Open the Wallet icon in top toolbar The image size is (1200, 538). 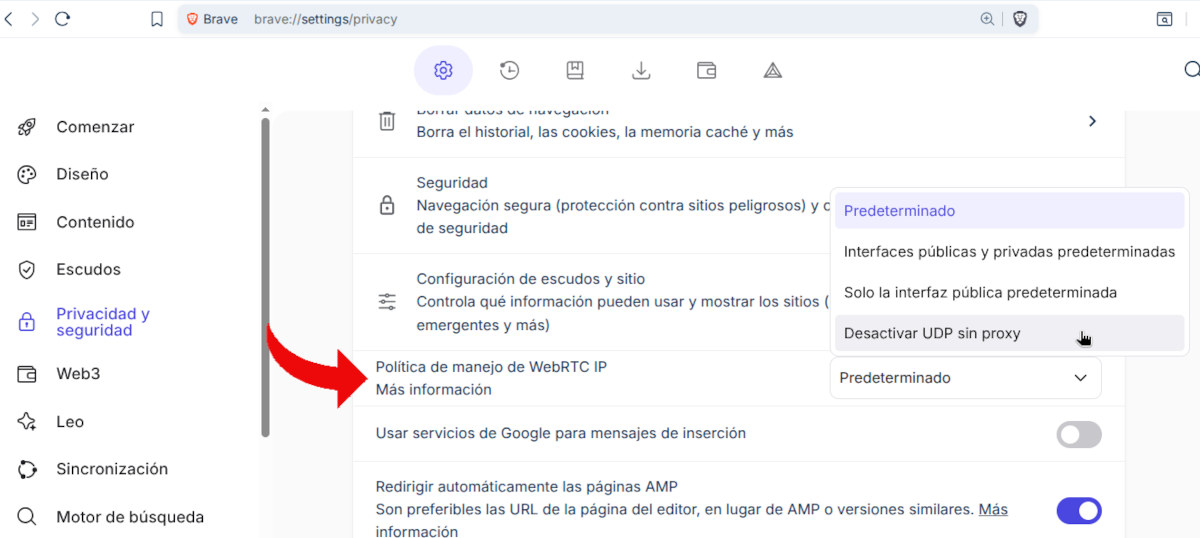[706, 70]
